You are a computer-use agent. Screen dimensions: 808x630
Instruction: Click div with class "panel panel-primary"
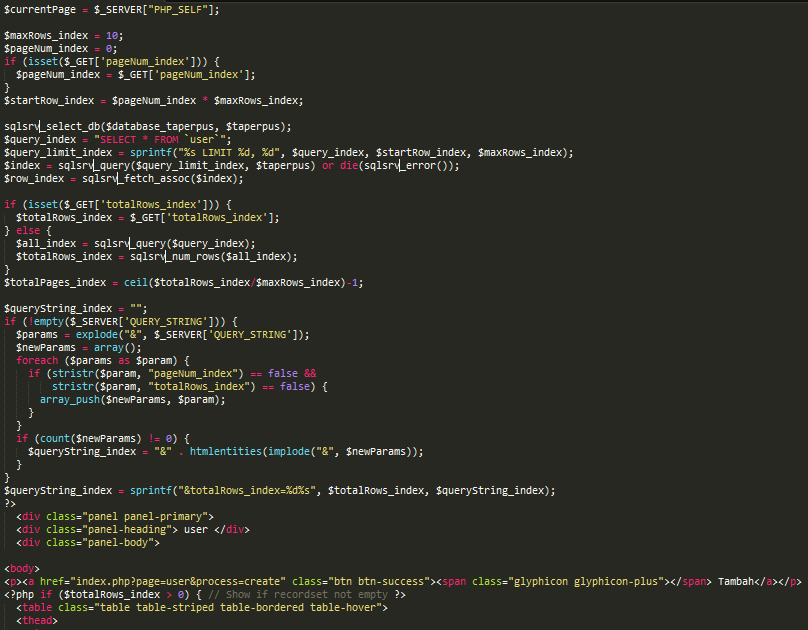pos(114,517)
